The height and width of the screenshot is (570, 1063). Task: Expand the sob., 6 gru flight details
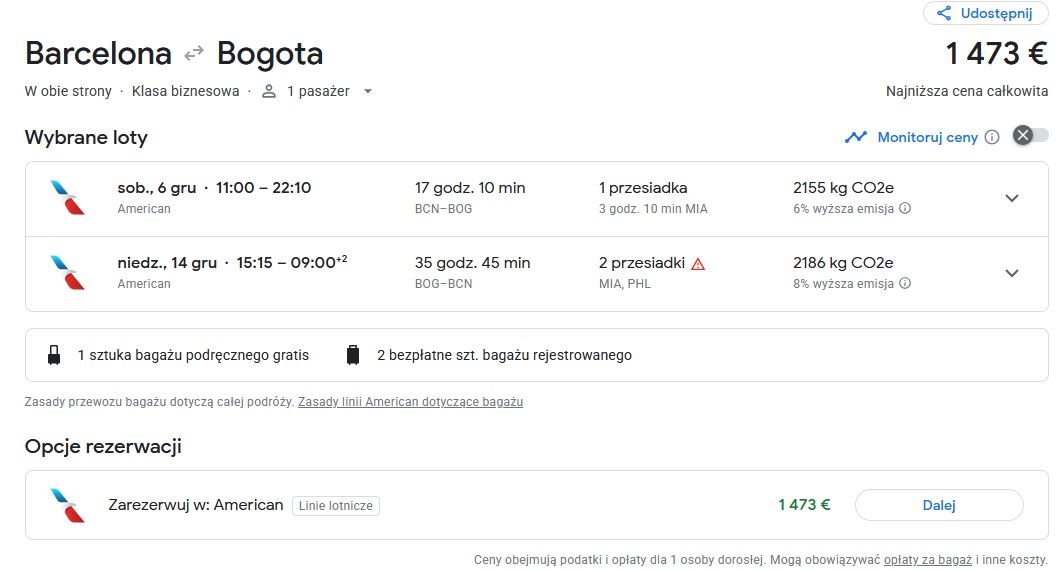[1011, 199]
